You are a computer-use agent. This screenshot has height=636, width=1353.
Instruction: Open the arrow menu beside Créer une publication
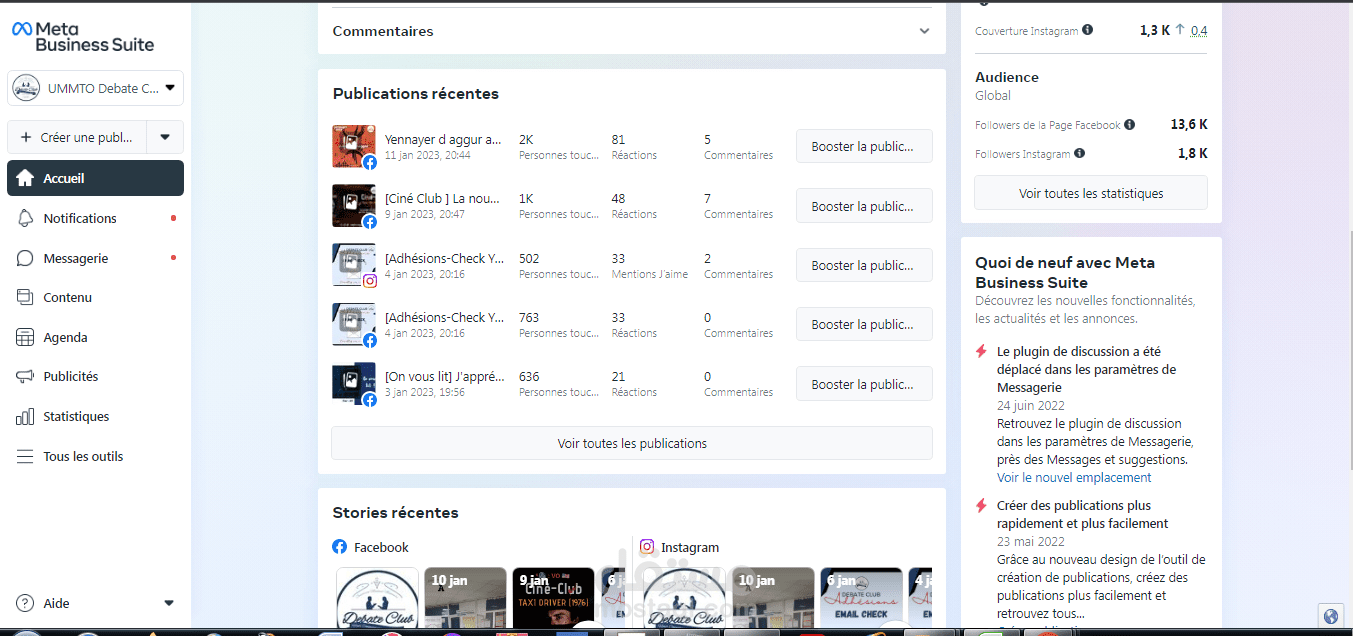pyautogui.click(x=165, y=137)
